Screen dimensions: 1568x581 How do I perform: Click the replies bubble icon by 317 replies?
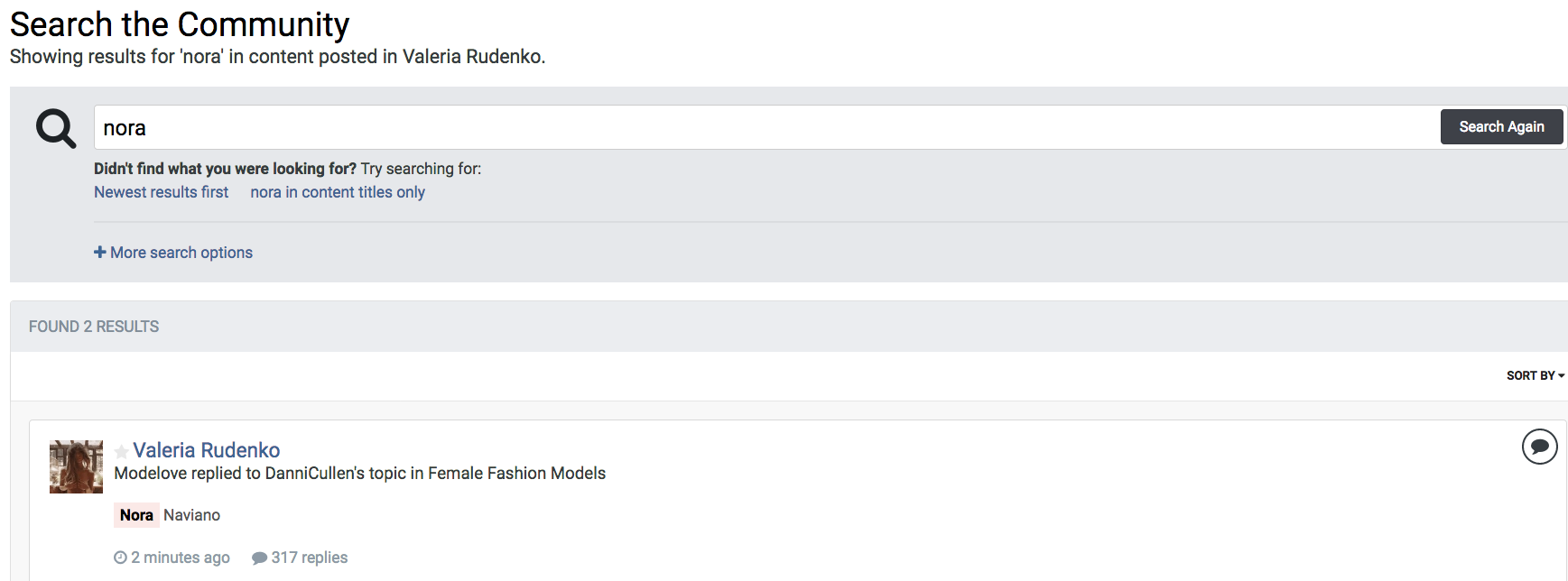click(x=259, y=558)
